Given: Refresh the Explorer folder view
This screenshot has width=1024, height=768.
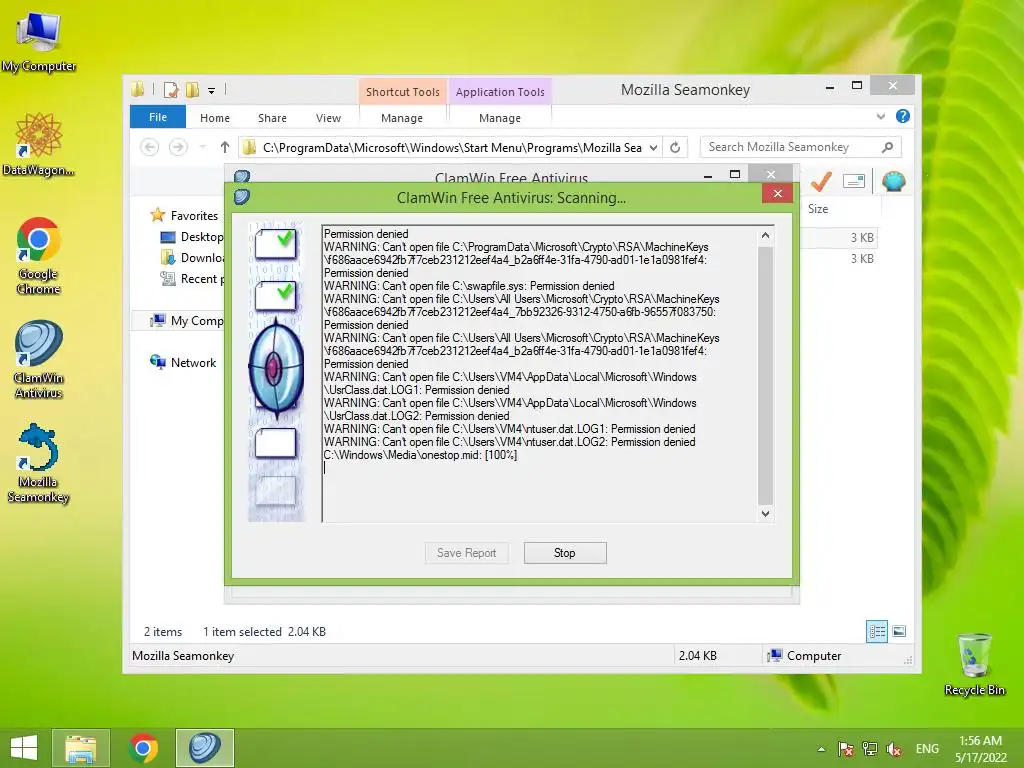Looking at the screenshot, I should [x=675, y=148].
